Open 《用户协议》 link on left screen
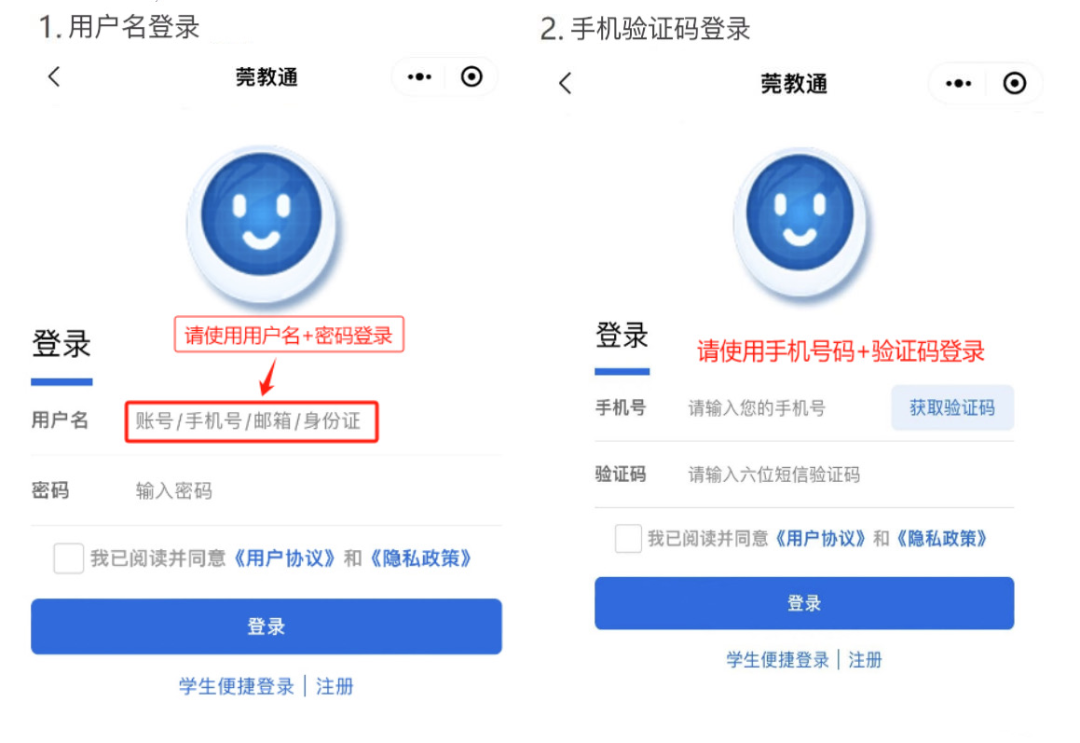 pyautogui.click(x=284, y=558)
